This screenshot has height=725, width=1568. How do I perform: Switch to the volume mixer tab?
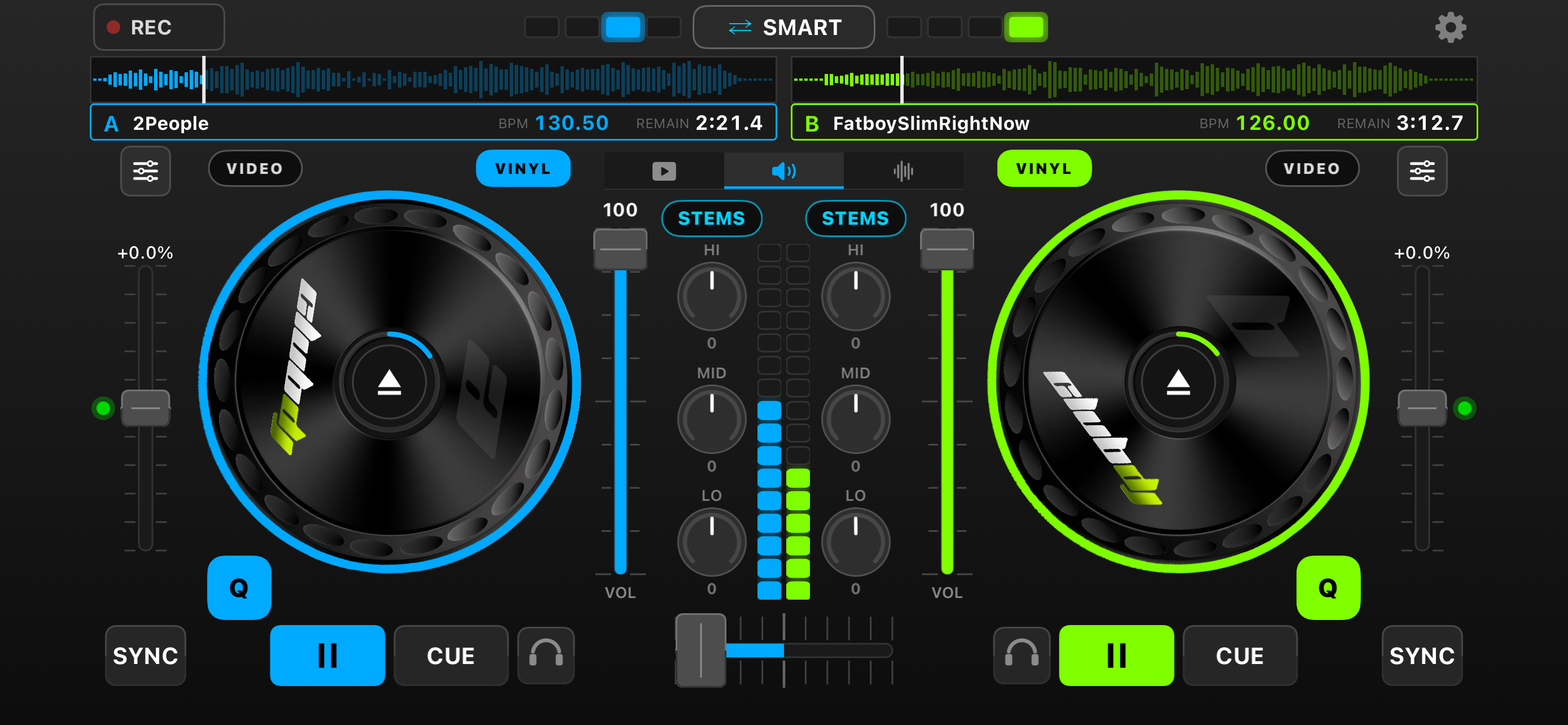pos(783,171)
